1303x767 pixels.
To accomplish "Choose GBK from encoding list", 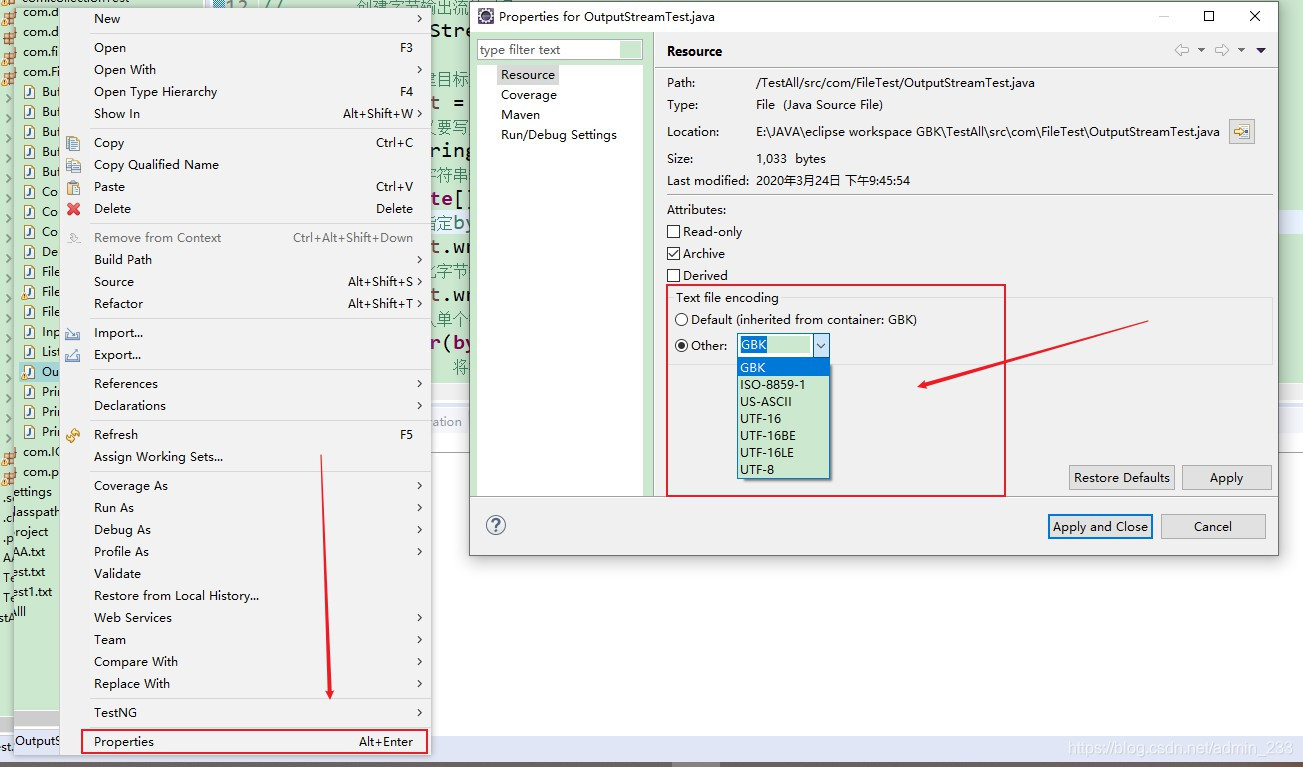I will (x=783, y=367).
